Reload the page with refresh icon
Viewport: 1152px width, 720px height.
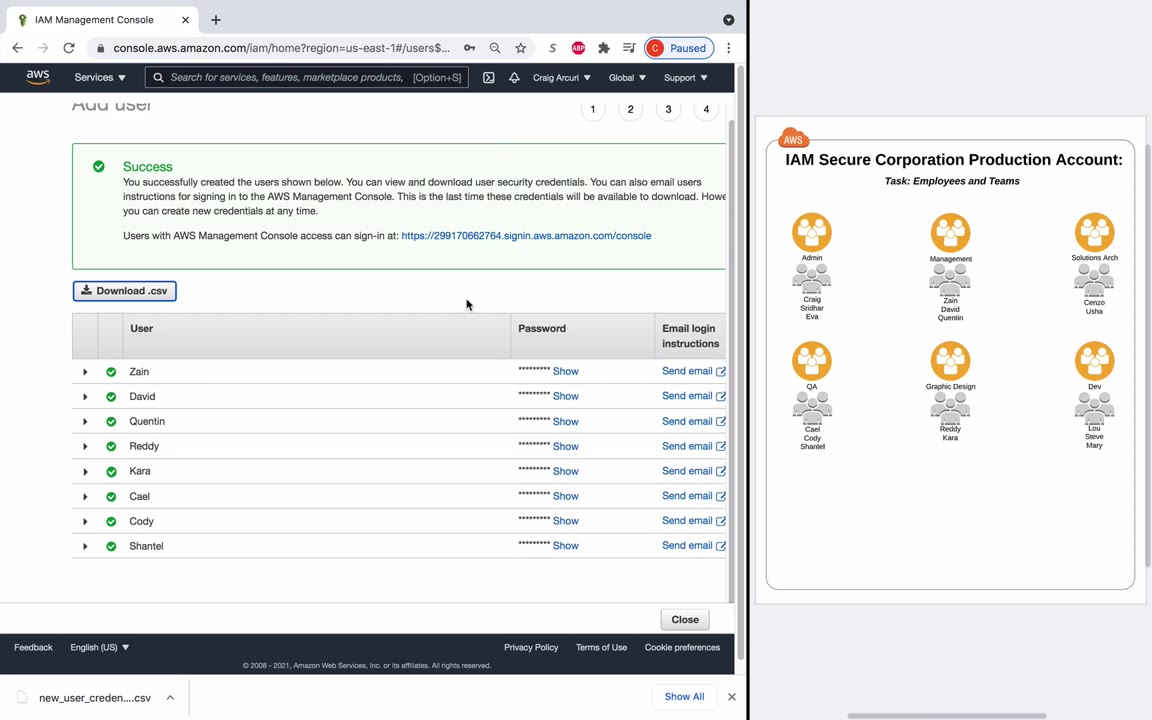pos(69,48)
